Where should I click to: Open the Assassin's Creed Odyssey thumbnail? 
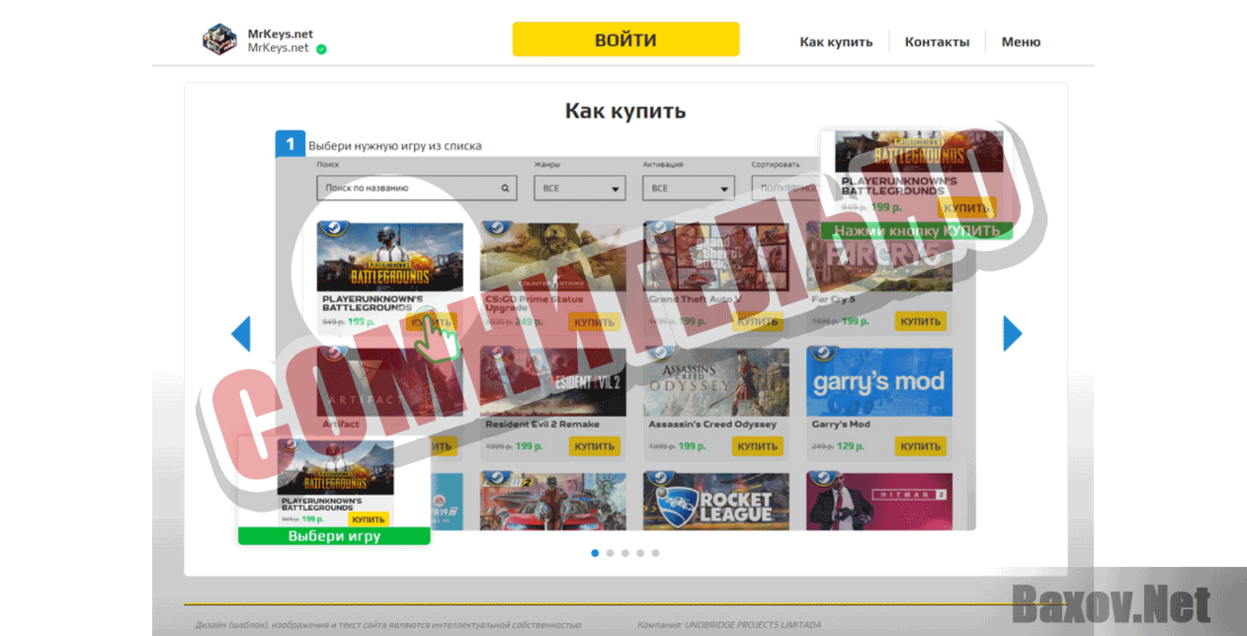coord(716,382)
